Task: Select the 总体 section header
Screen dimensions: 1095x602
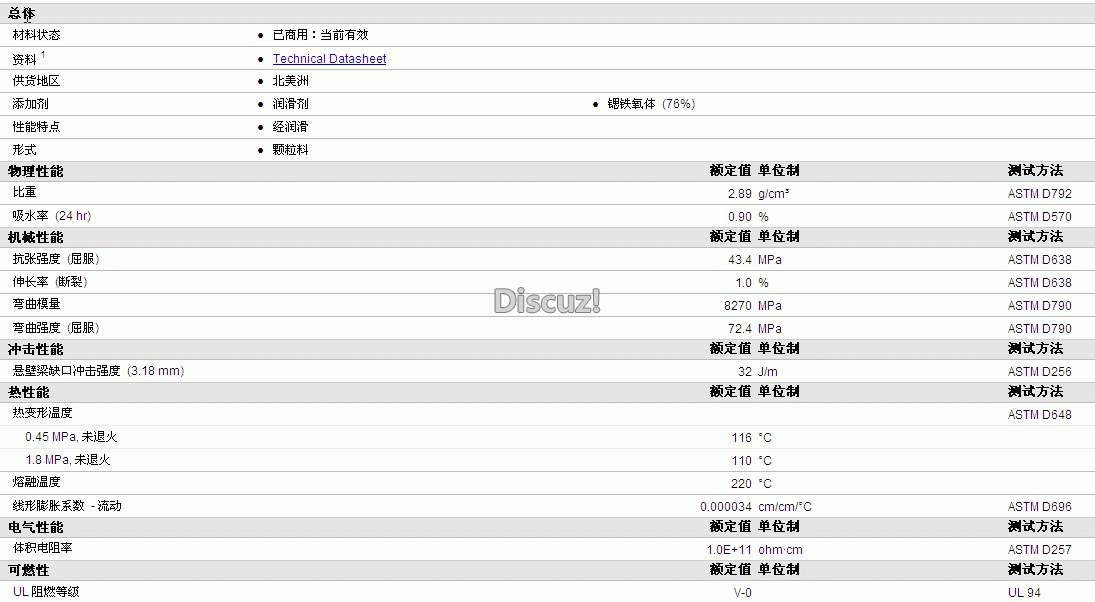Action: tap(21, 14)
